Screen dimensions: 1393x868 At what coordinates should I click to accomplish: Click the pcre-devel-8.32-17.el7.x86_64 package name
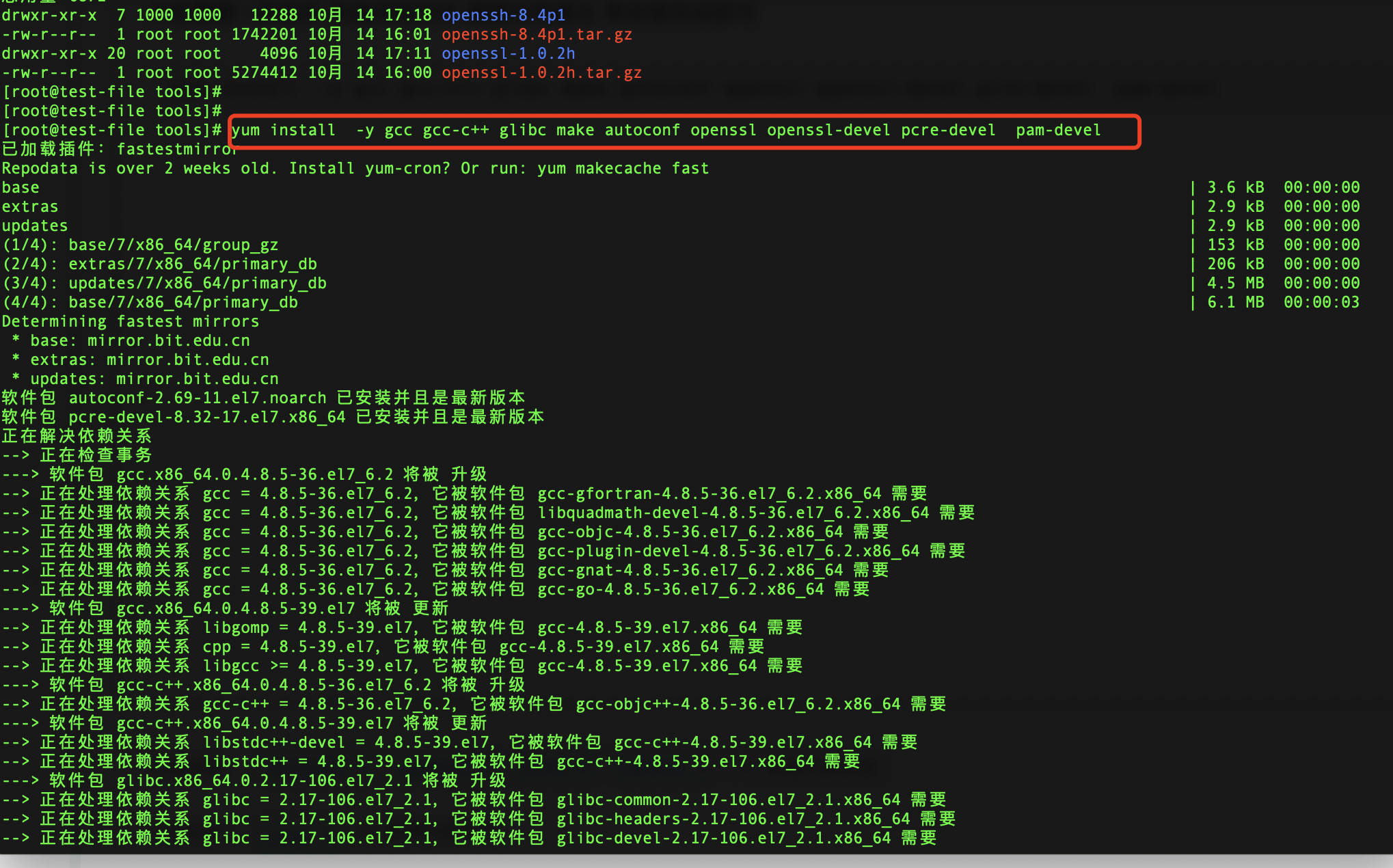[207, 417]
